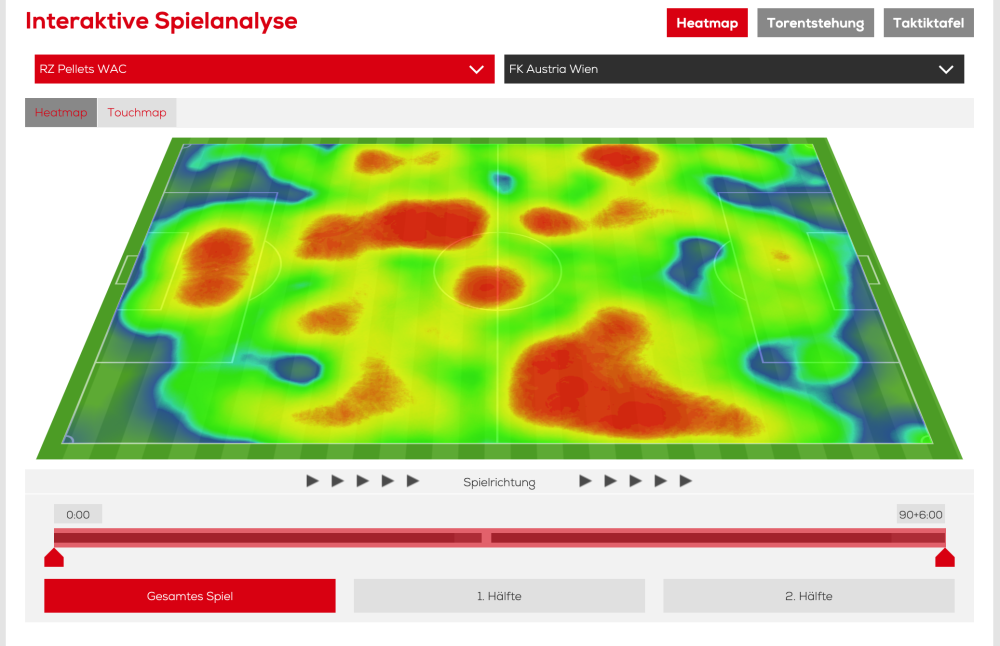Click the arrow immediately left of Spielrichtung
Viewport: 1000px width, 646px height.
pyautogui.click(x=413, y=481)
